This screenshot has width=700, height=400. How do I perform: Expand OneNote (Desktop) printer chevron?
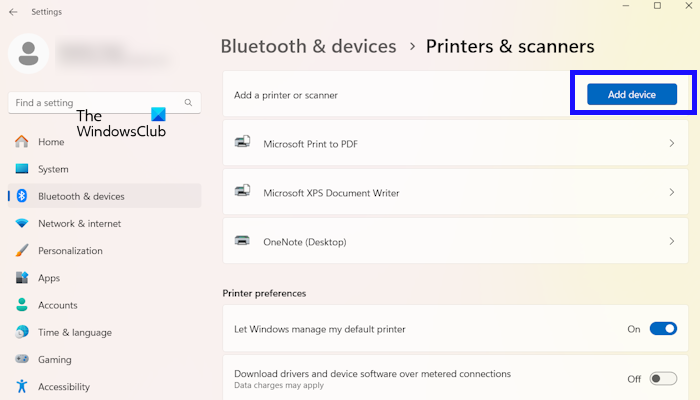coord(671,241)
